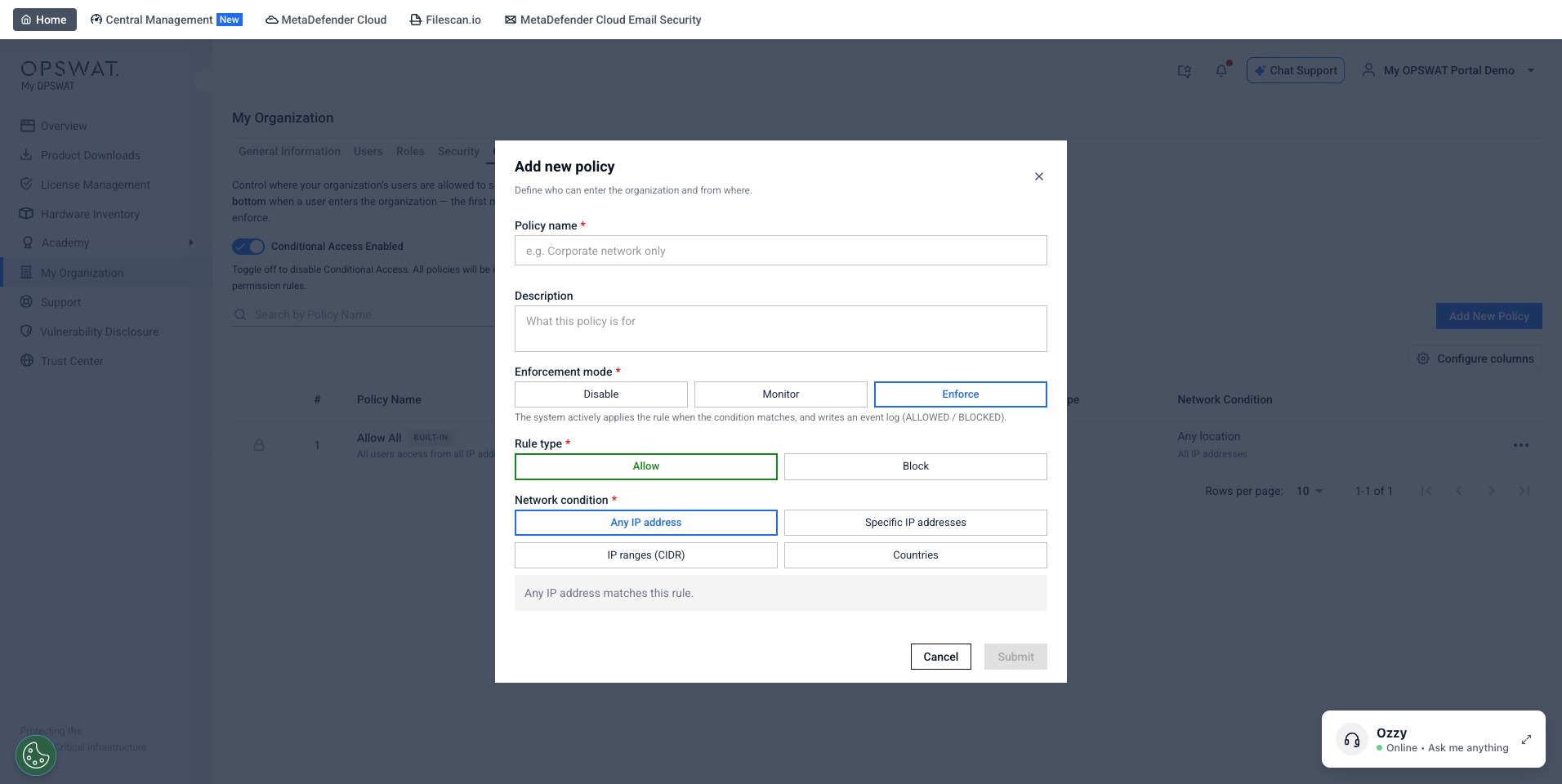Switch to the Users tab
1562x784 pixels.
(x=368, y=151)
